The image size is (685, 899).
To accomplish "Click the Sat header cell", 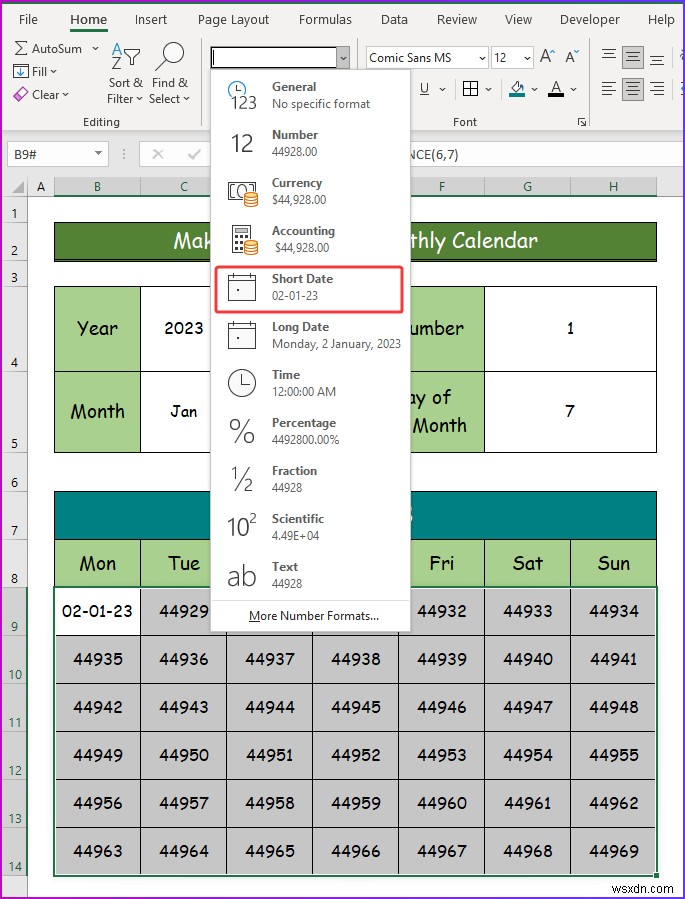I will point(527,564).
